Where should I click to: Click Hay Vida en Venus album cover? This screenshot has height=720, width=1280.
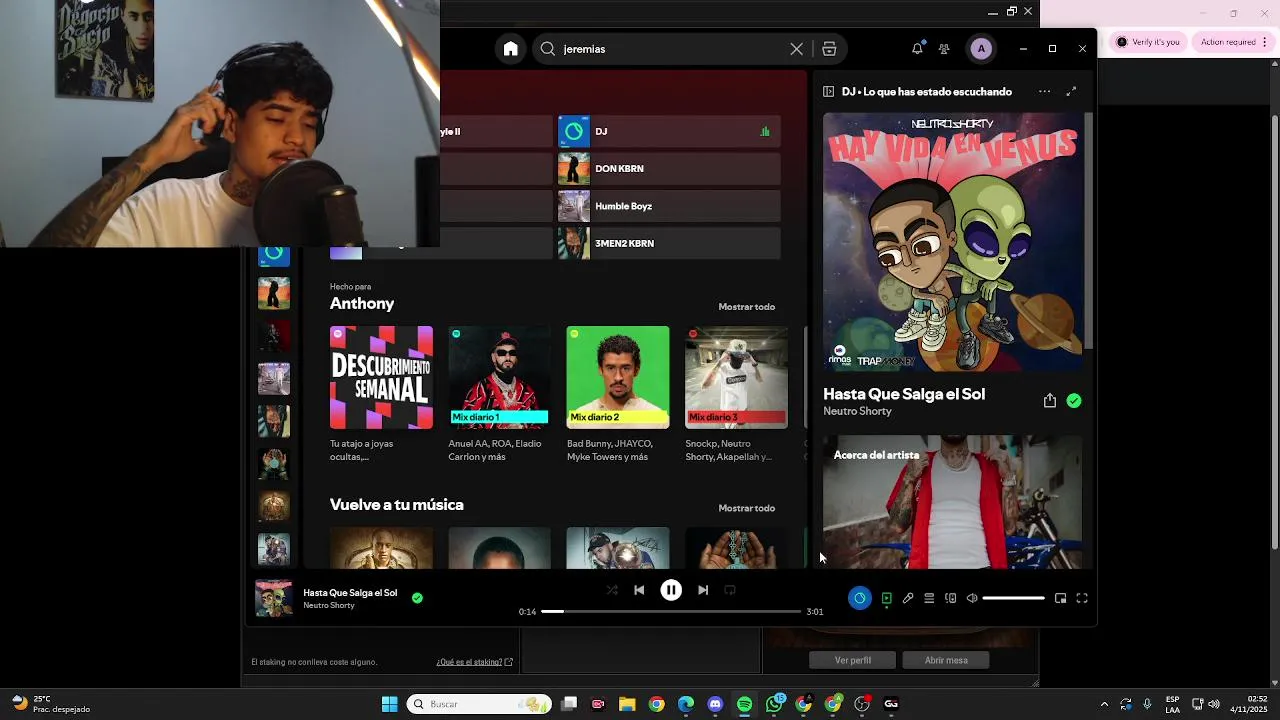coord(952,242)
